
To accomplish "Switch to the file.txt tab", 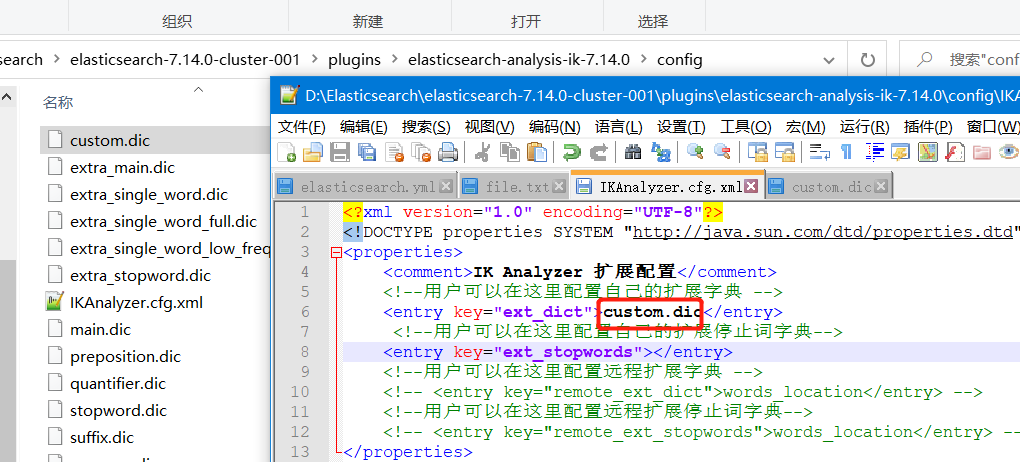I will (x=514, y=187).
